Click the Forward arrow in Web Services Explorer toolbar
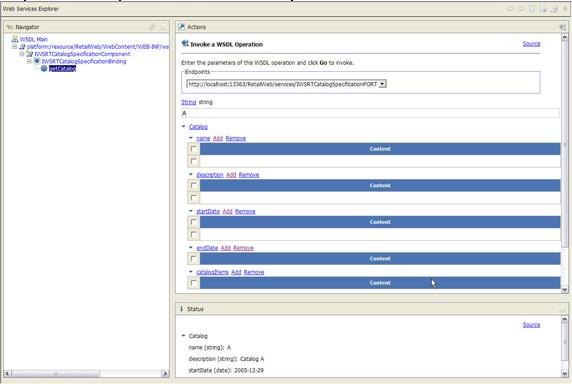This screenshot has height=384, width=572. click(521, 9)
